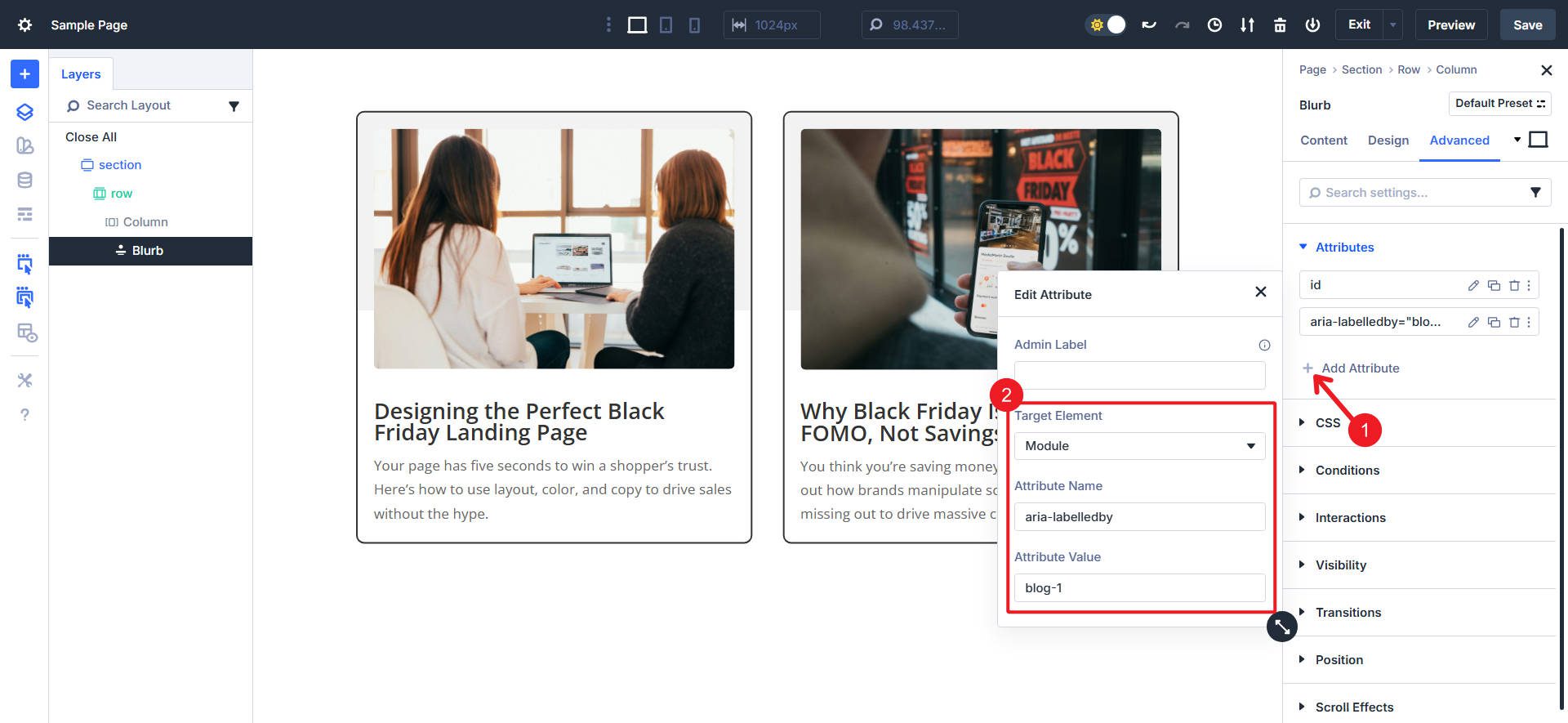This screenshot has height=723, width=1568.
Task: Open settings filter funnel icon
Action: click(x=1535, y=193)
